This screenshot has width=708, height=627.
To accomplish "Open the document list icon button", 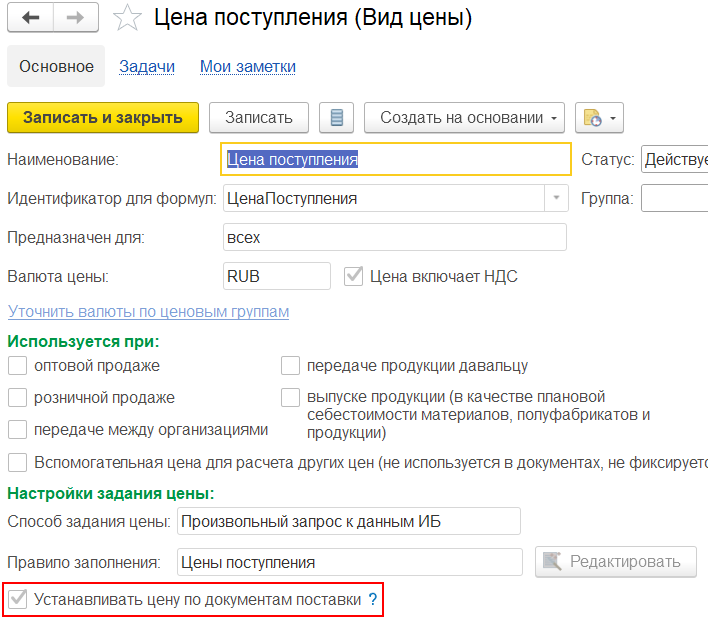I will [x=337, y=118].
